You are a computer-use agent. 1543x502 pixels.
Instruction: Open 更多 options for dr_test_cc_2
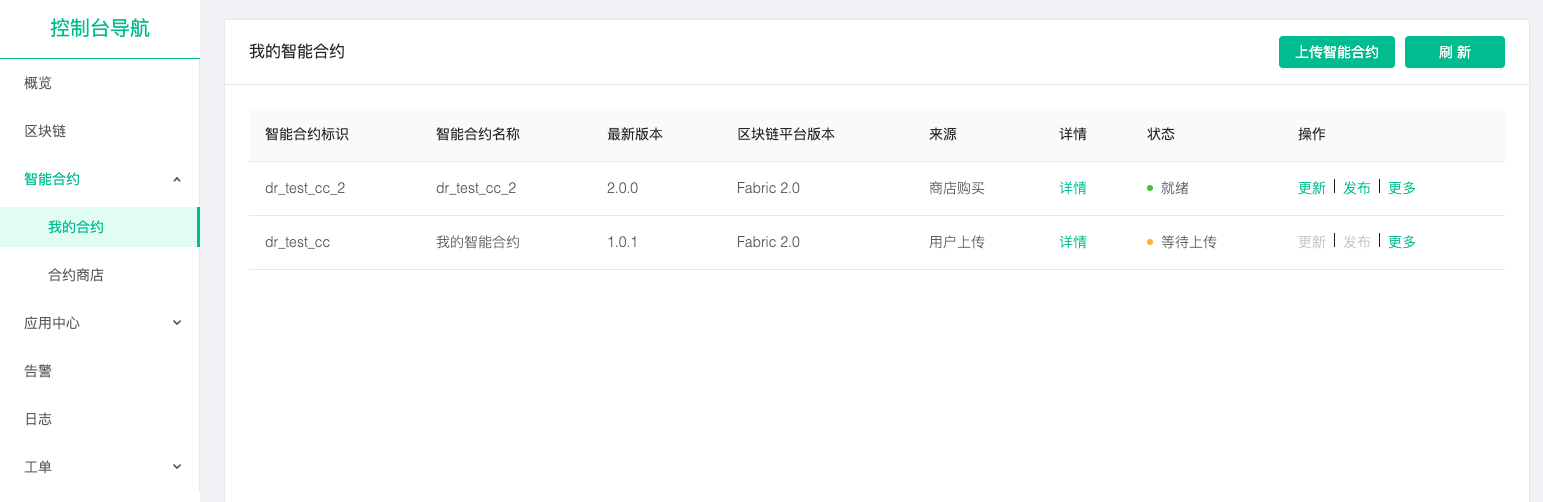[1402, 188]
